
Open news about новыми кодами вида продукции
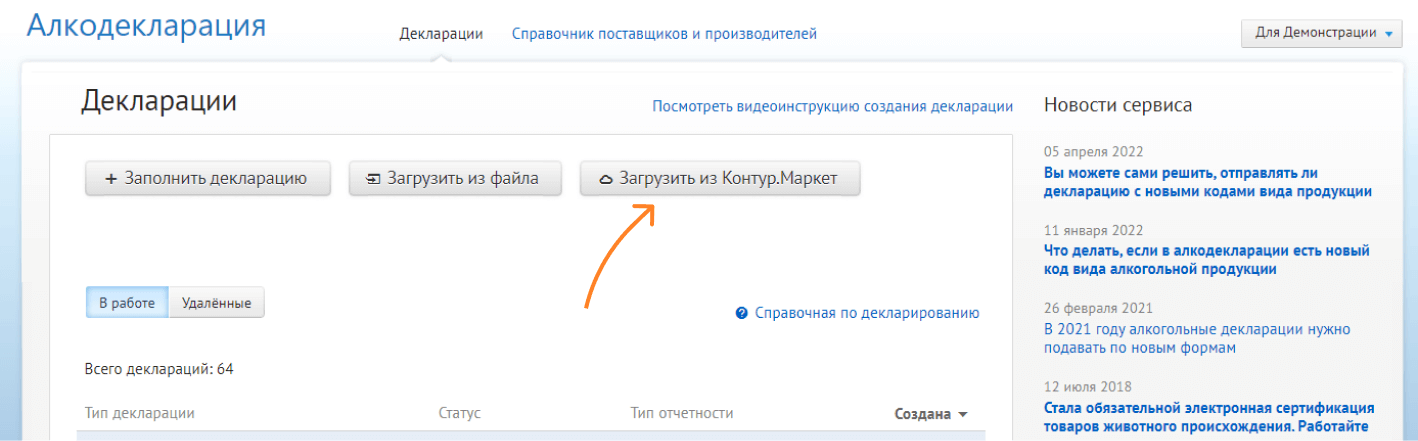[x=1207, y=181]
